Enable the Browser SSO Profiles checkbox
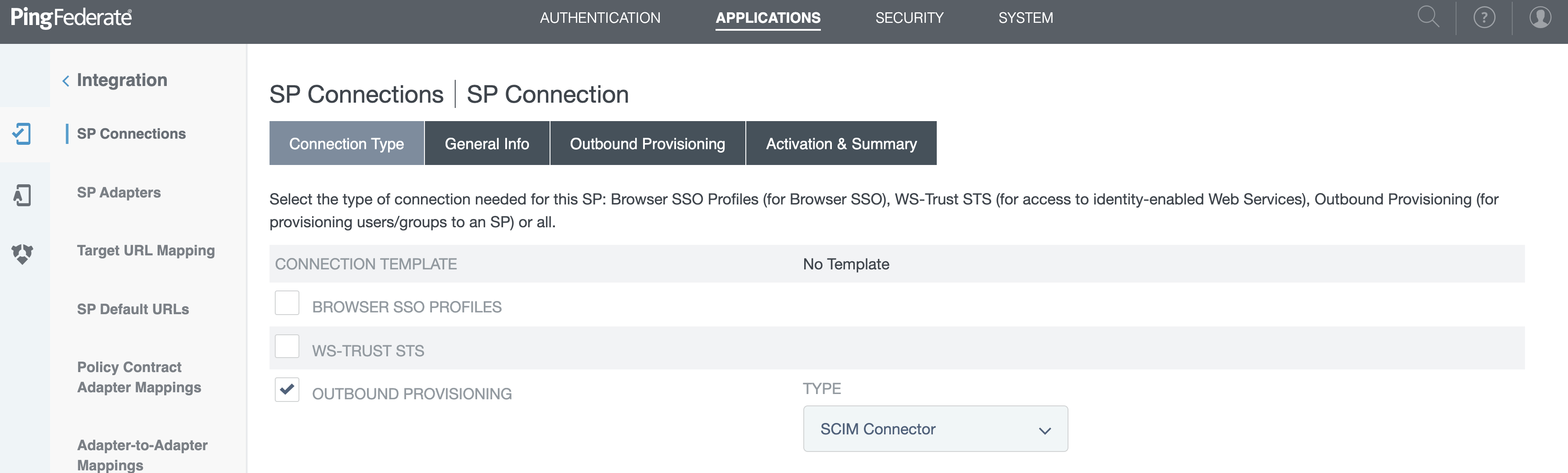This screenshot has height=473, width=1568. click(287, 303)
